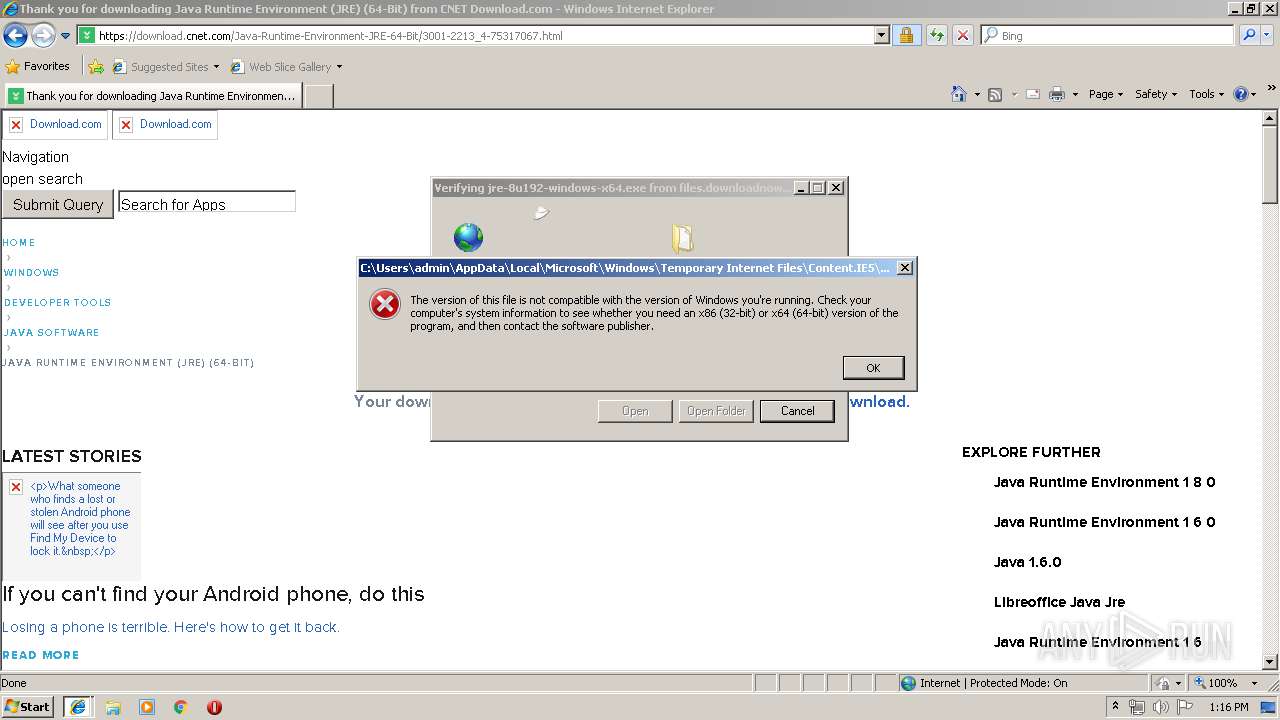Screen dimensions: 1280x720
Task: Click the Submit Query button
Action: point(58,204)
